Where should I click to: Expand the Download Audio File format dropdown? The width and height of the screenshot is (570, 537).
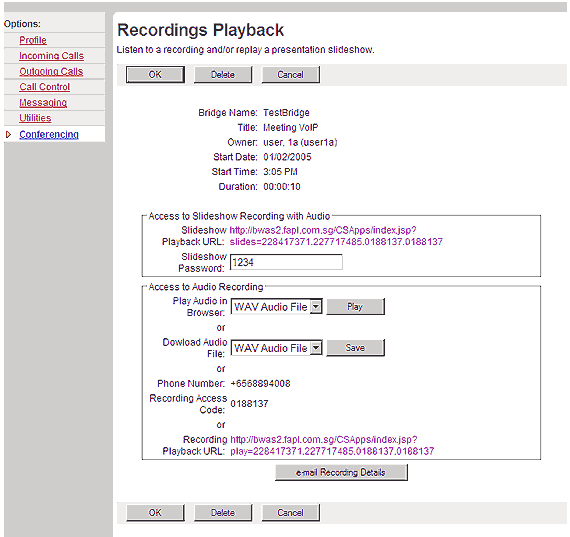pyautogui.click(x=277, y=348)
